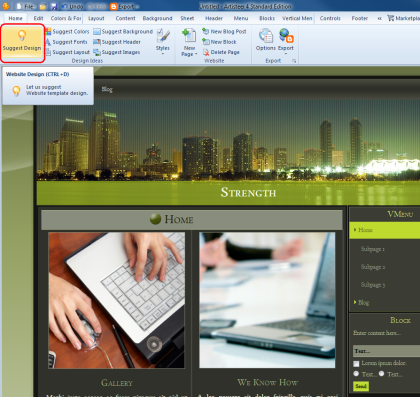
Task: Select the laptop meeting photo
Action: pyautogui.click(x=267, y=300)
